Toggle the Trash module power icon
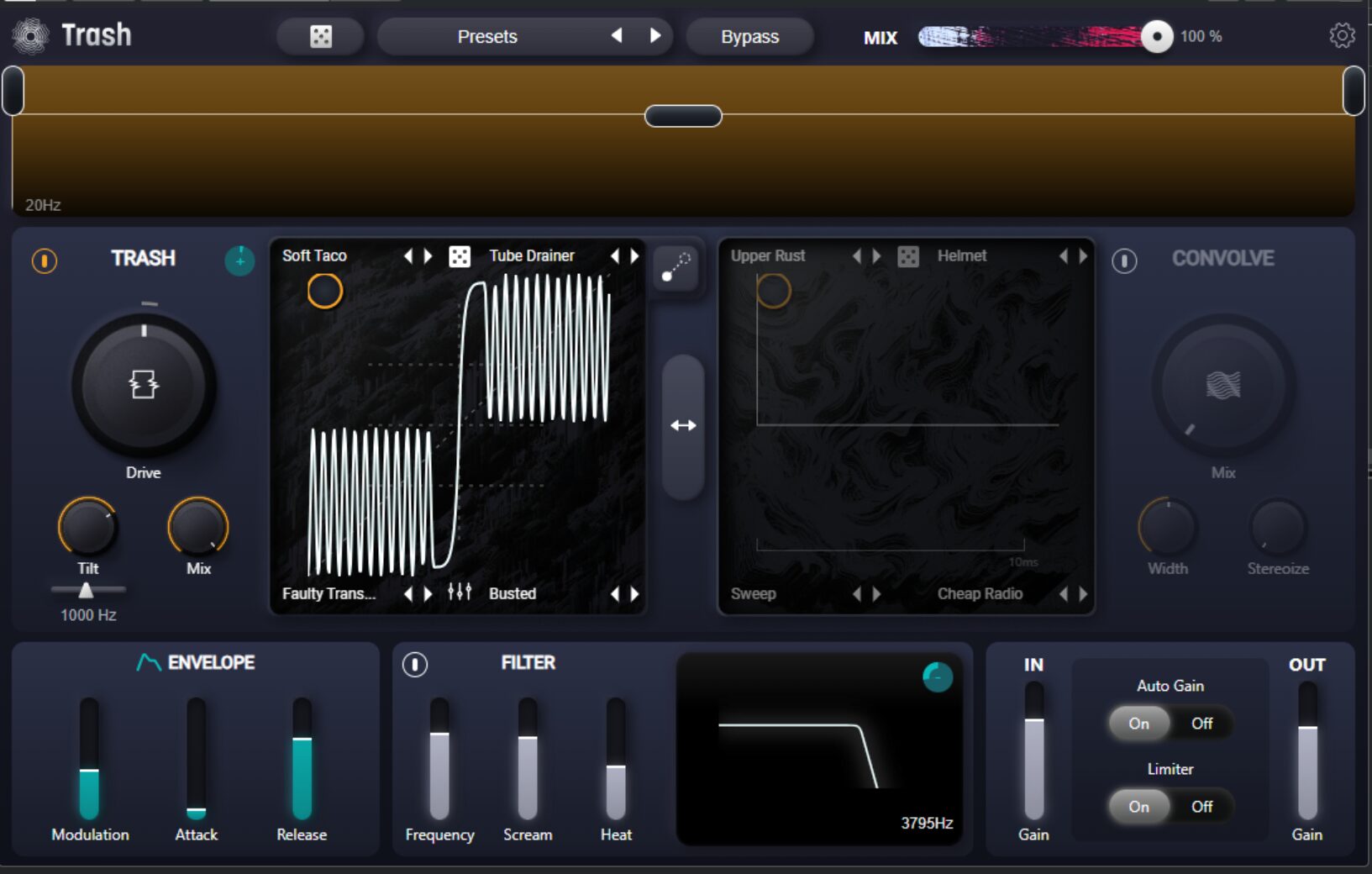1372x874 pixels. (45, 261)
